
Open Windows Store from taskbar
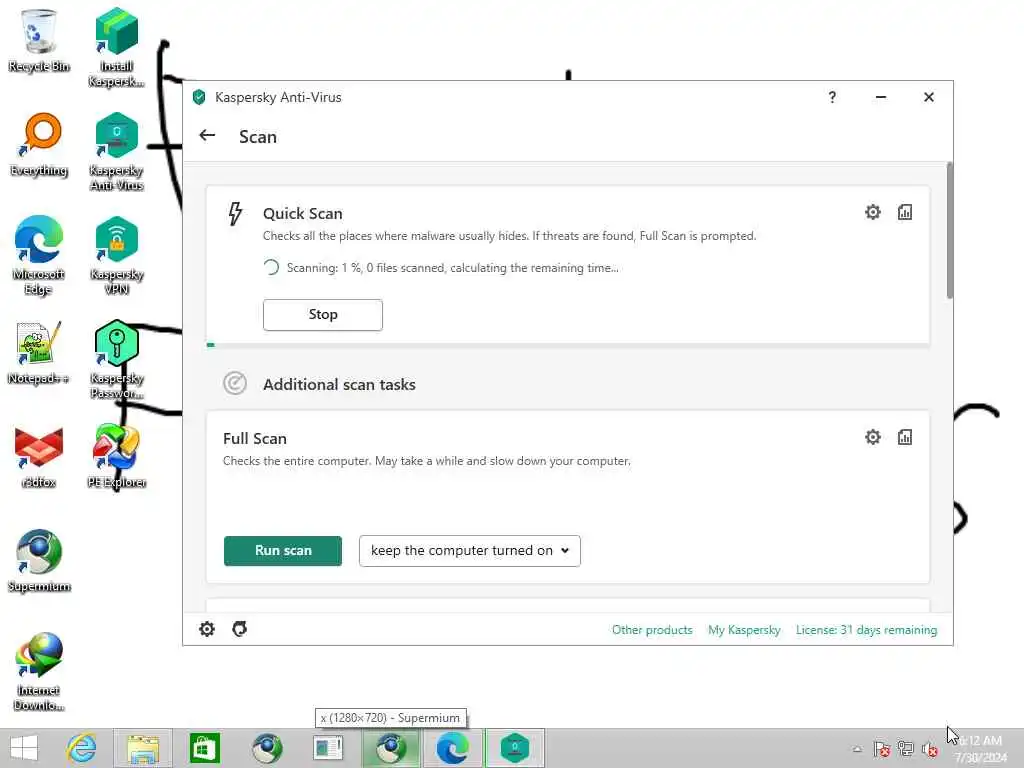coord(204,748)
